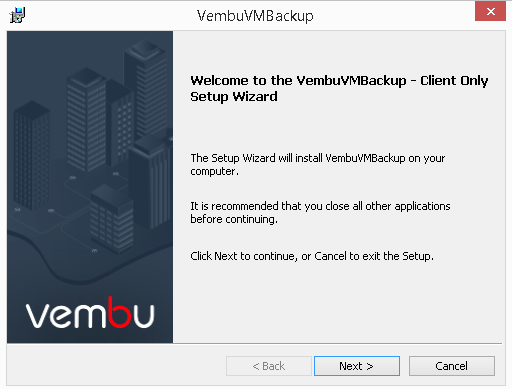Screen dimensions: 512x389
Task: Click the striped-window tower in the banner
Action: [87, 118]
